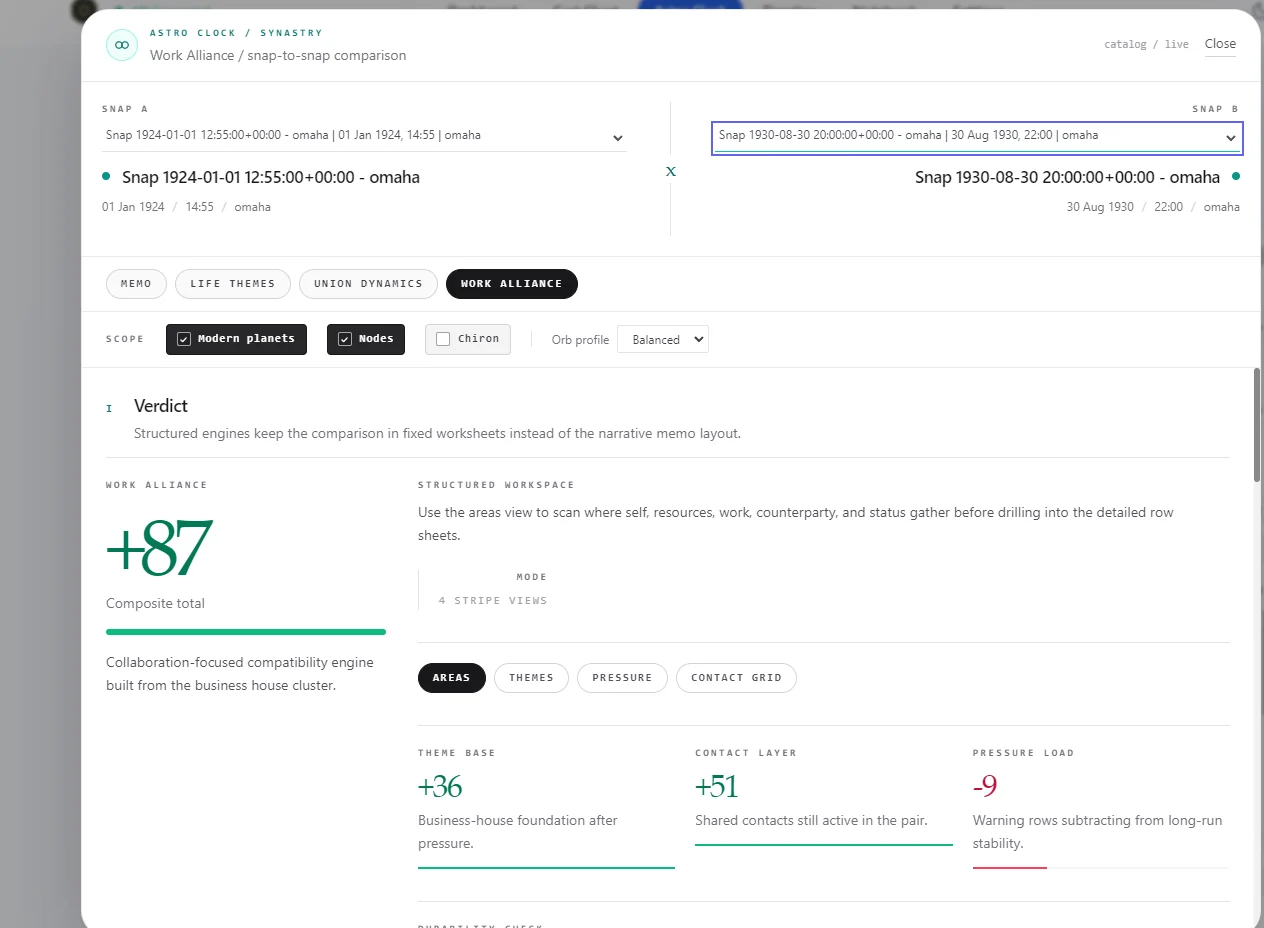The height and width of the screenshot is (928, 1264).
Task: Click the +87 composite total score
Action: [159, 547]
